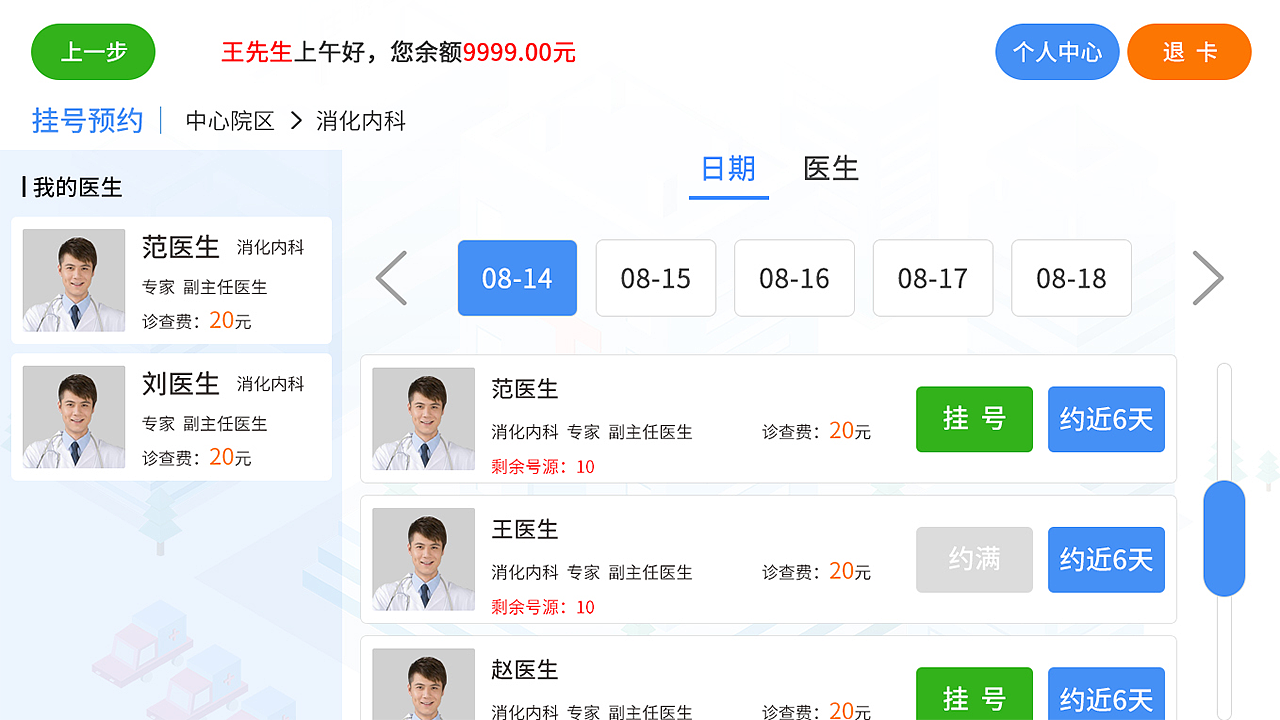Viewport: 1280px width, 720px height.
Task: Open 范医生's profile photo in results list
Action: tap(422, 419)
